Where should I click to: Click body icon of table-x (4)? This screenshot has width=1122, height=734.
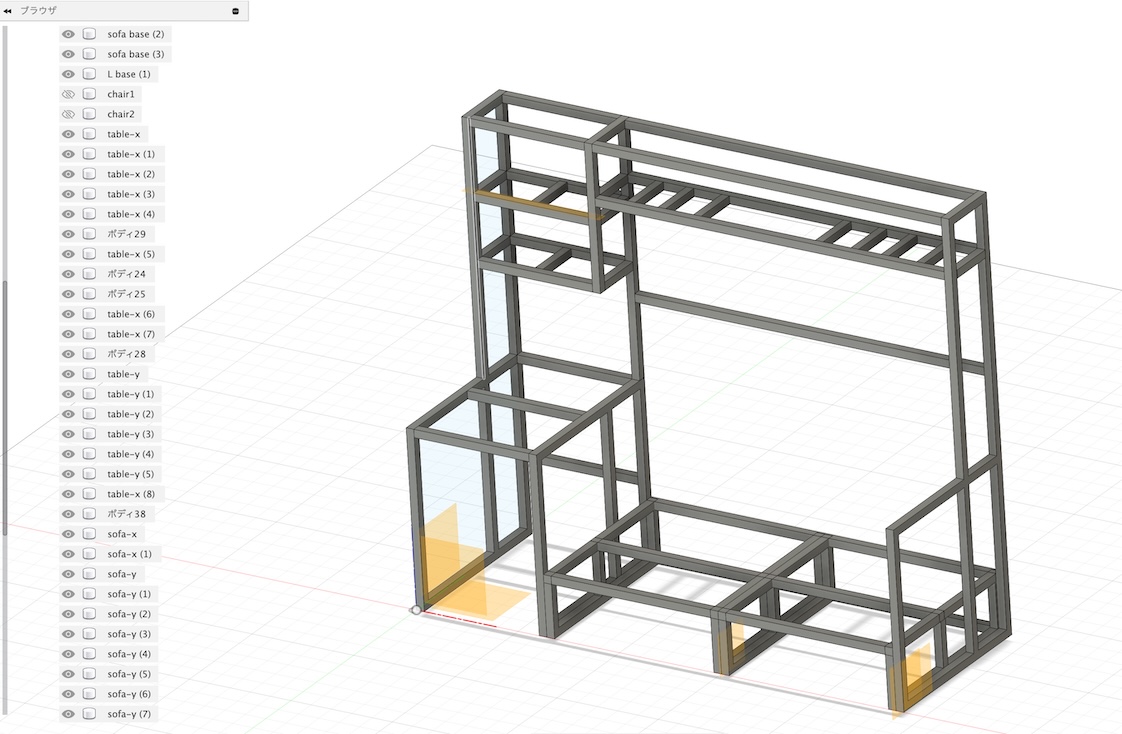89,214
